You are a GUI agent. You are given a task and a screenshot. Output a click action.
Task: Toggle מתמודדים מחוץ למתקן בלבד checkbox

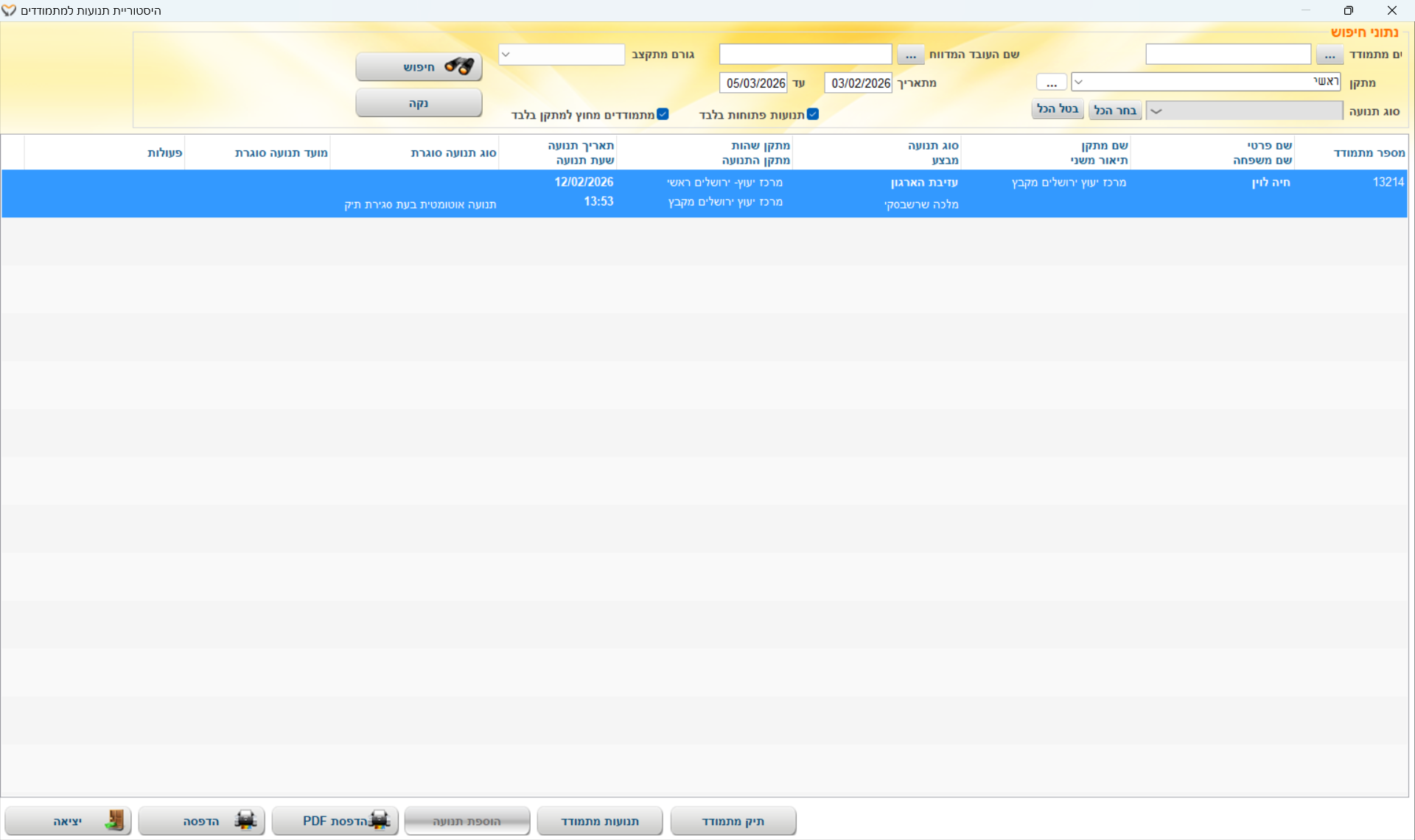coord(663,114)
